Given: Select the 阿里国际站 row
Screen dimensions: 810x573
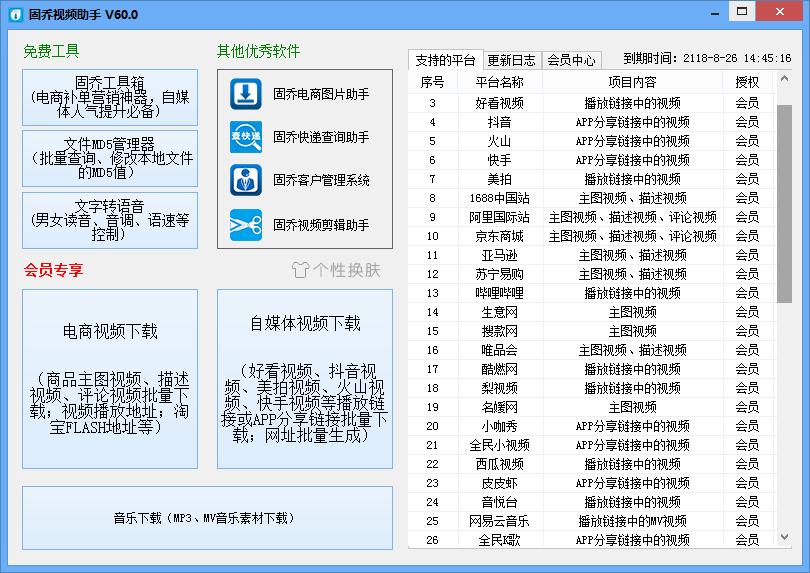Looking at the screenshot, I should 591,217.
